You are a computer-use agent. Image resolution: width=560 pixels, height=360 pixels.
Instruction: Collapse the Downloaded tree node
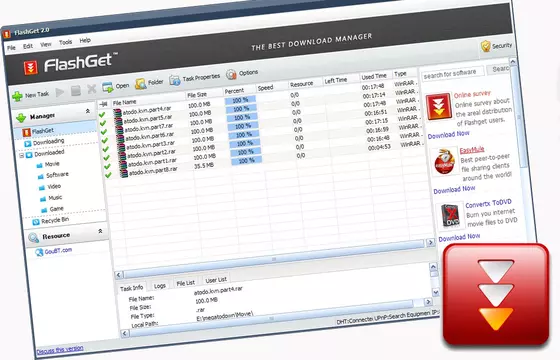coord(21,156)
